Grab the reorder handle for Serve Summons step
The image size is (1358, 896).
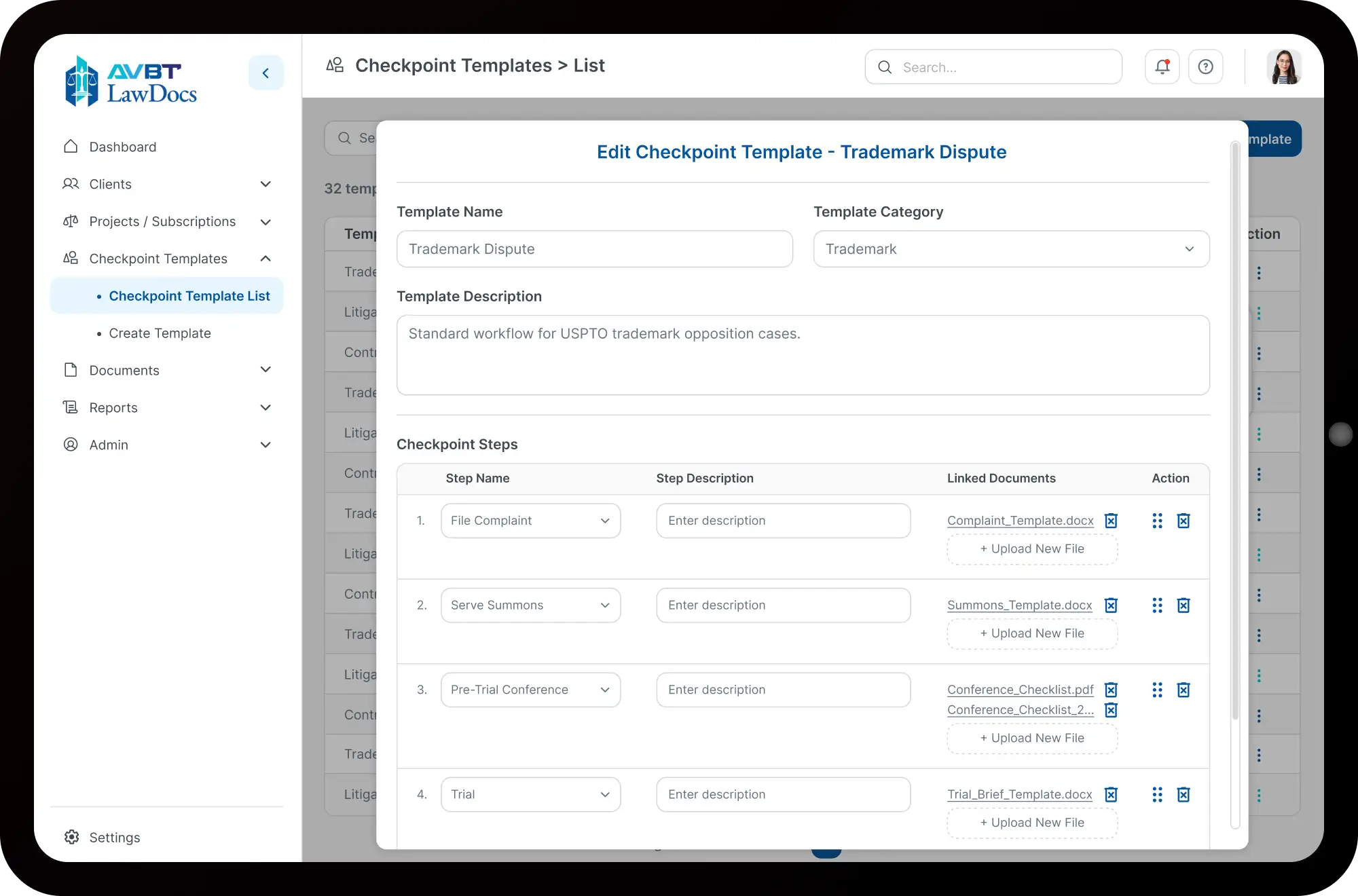click(1157, 605)
